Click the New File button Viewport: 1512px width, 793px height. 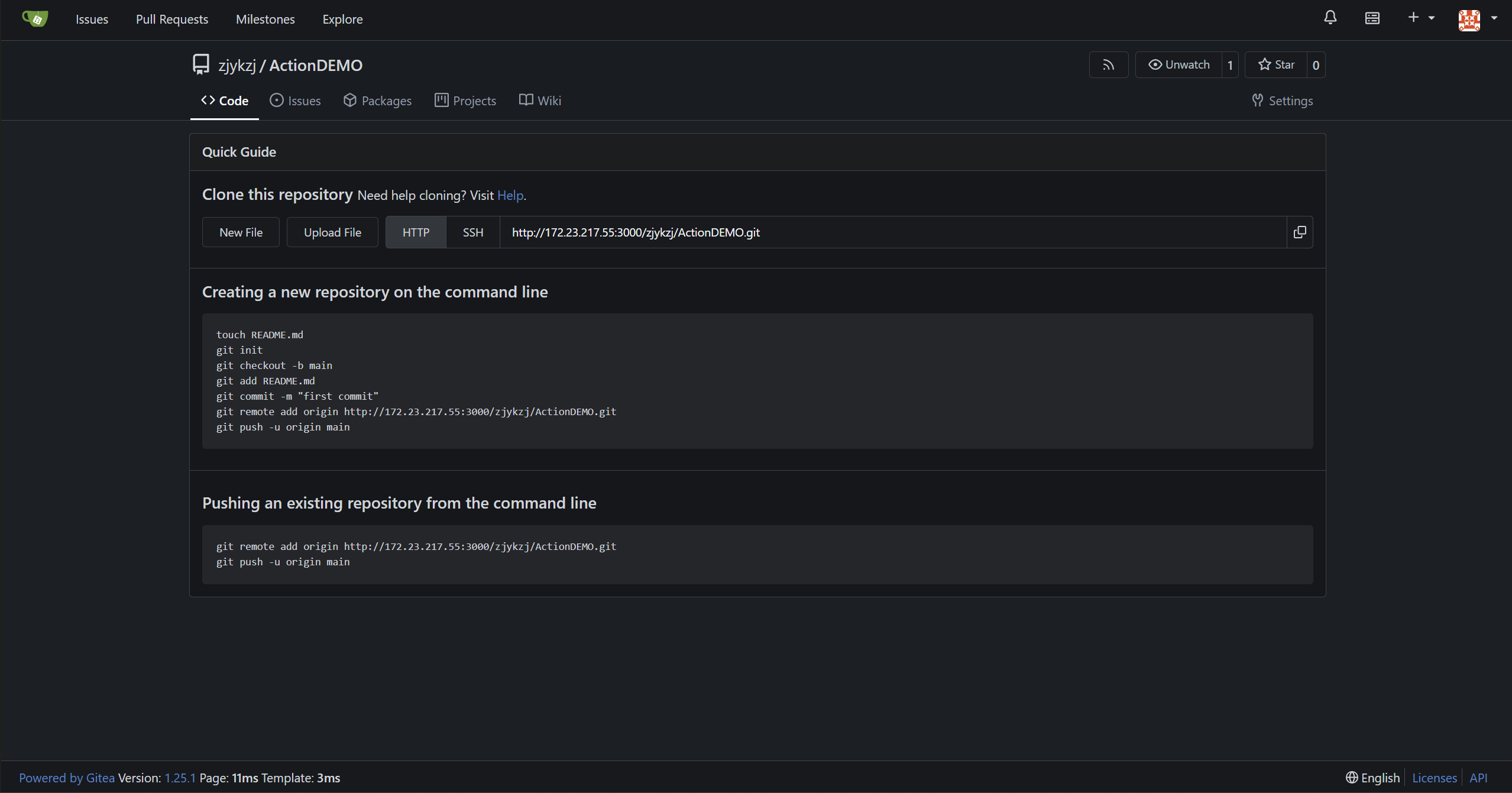click(x=241, y=232)
